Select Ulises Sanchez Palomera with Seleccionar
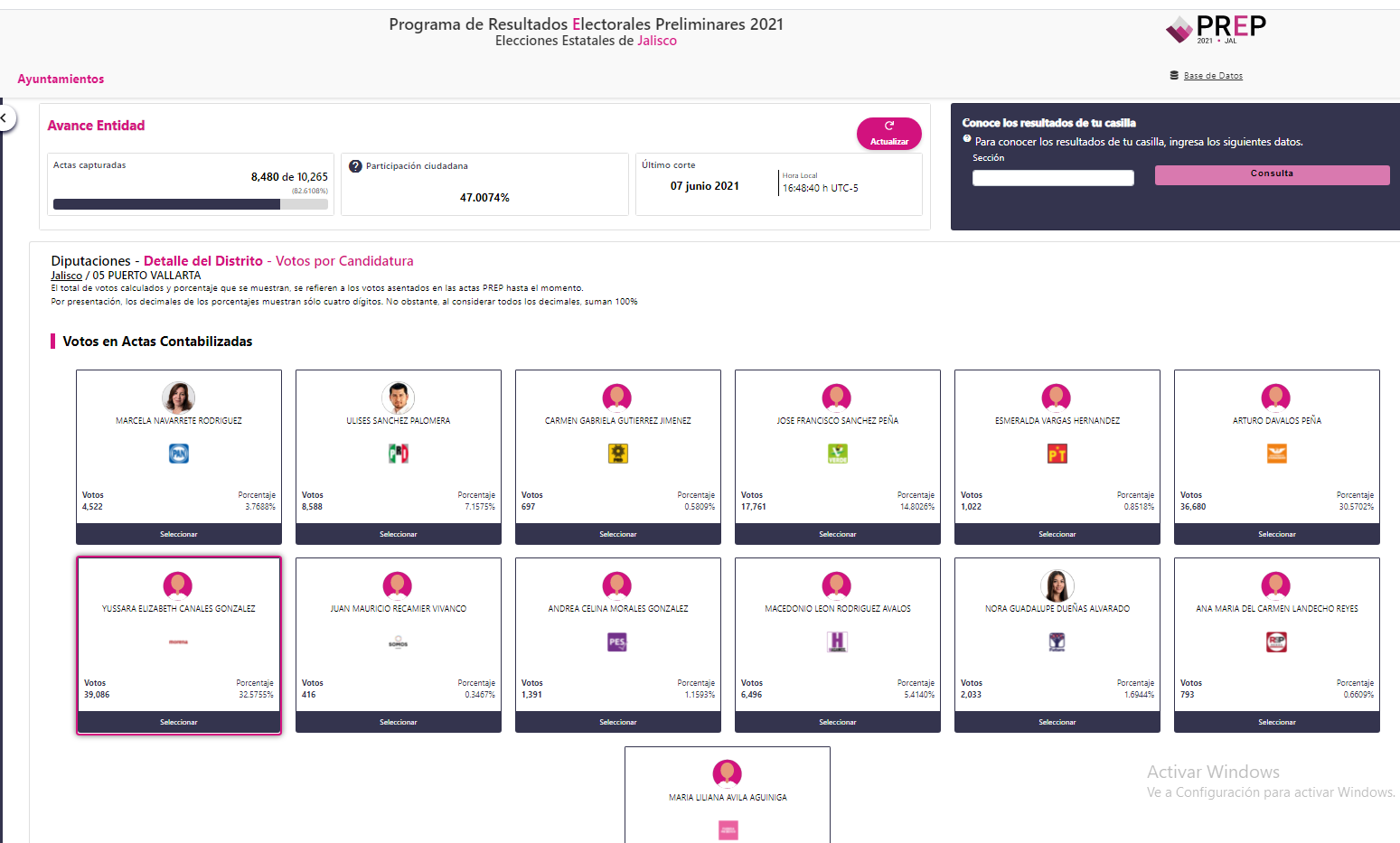 click(x=399, y=534)
